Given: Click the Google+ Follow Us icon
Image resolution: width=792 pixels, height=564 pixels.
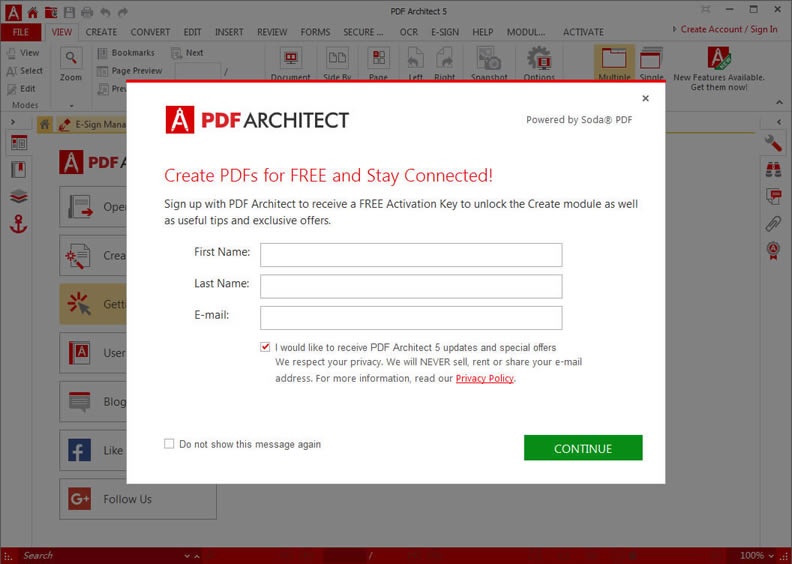Looking at the screenshot, I should point(79,499).
